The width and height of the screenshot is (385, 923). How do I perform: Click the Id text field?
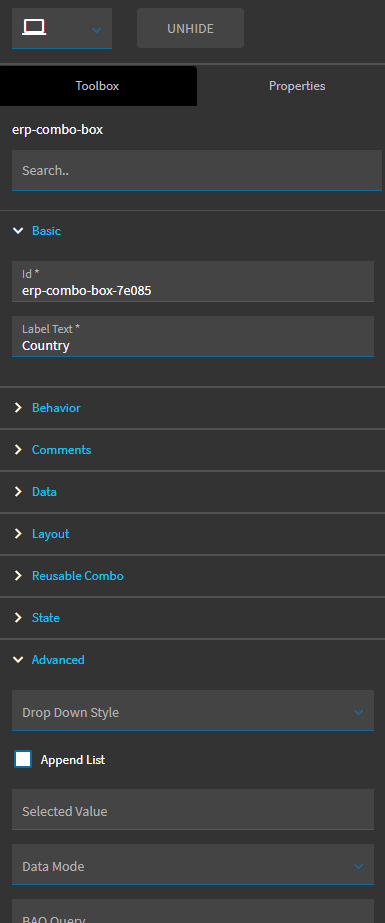tap(192, 281)
